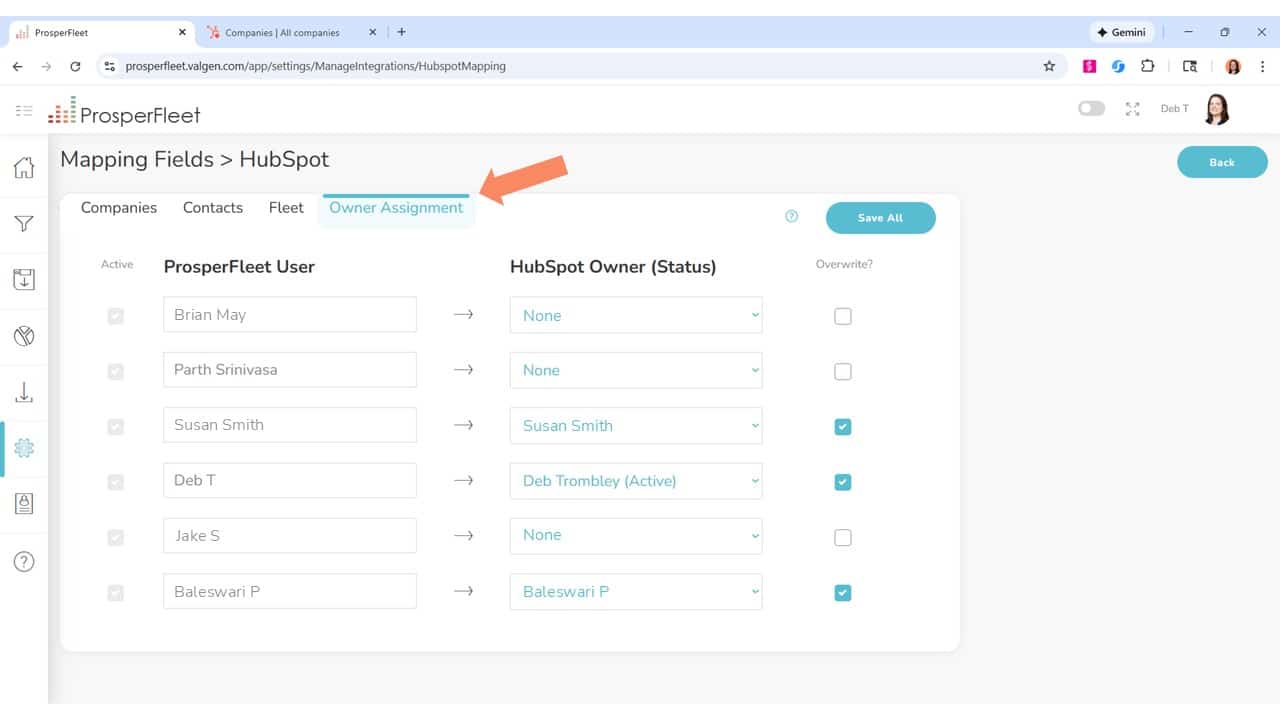Open Susan Smith HubSpot Owner dropdown

point(636,425)
